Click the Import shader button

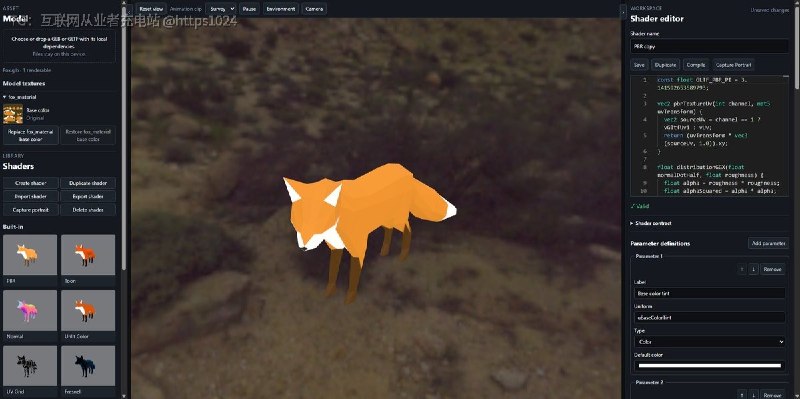point(31,196)
